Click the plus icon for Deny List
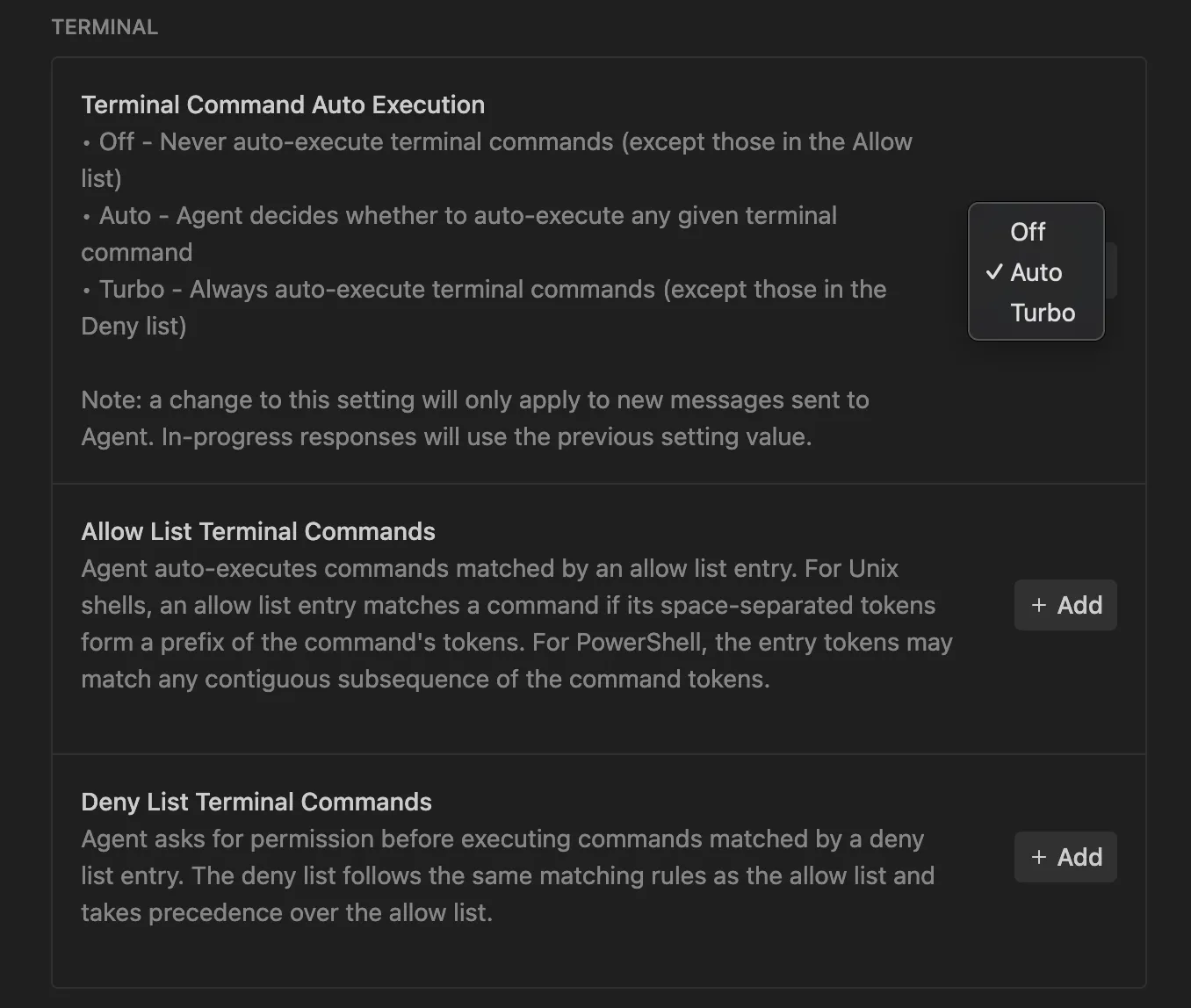 pos(1039,857)
